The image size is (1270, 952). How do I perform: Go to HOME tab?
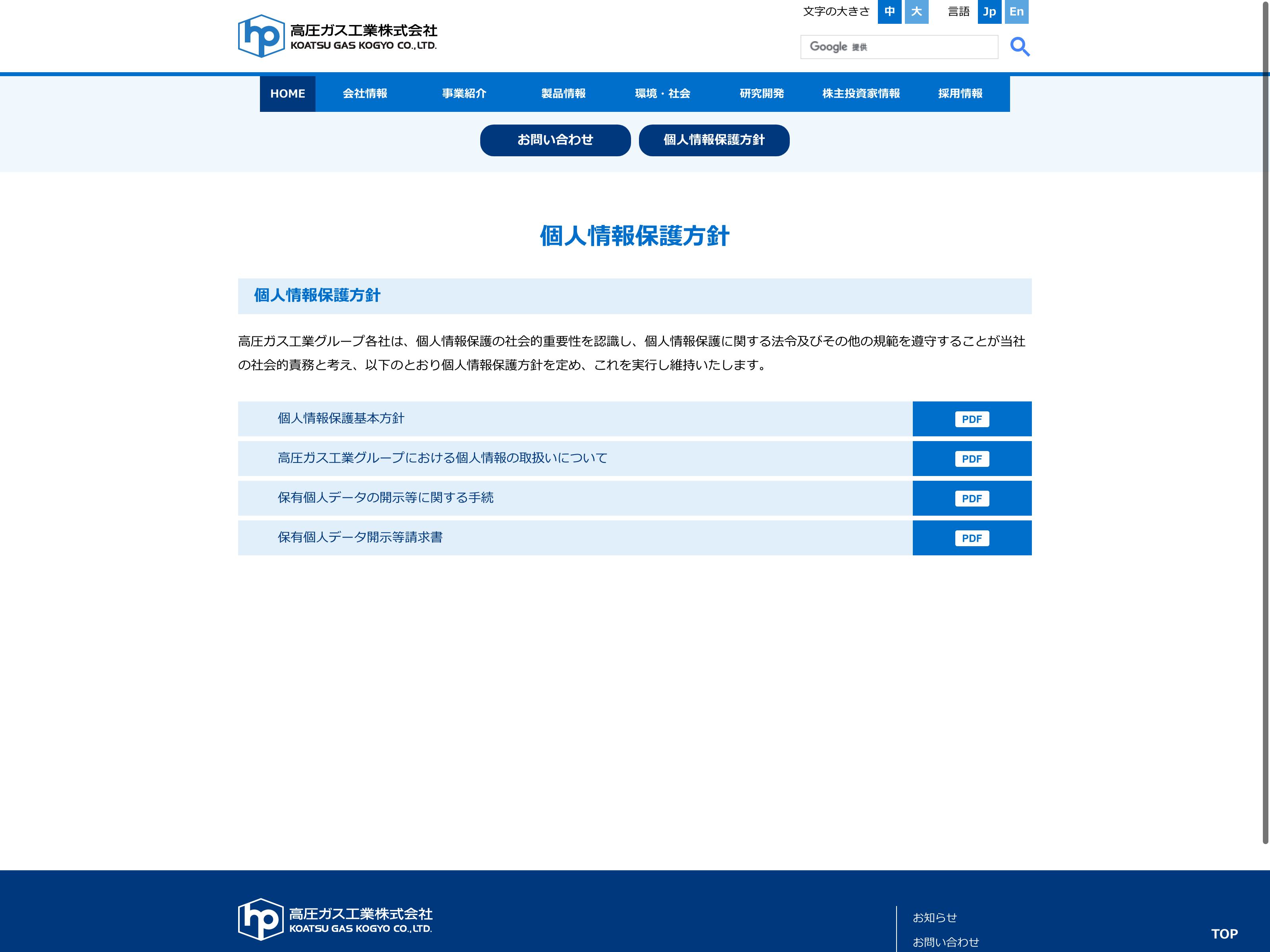[x=287, y=94]
